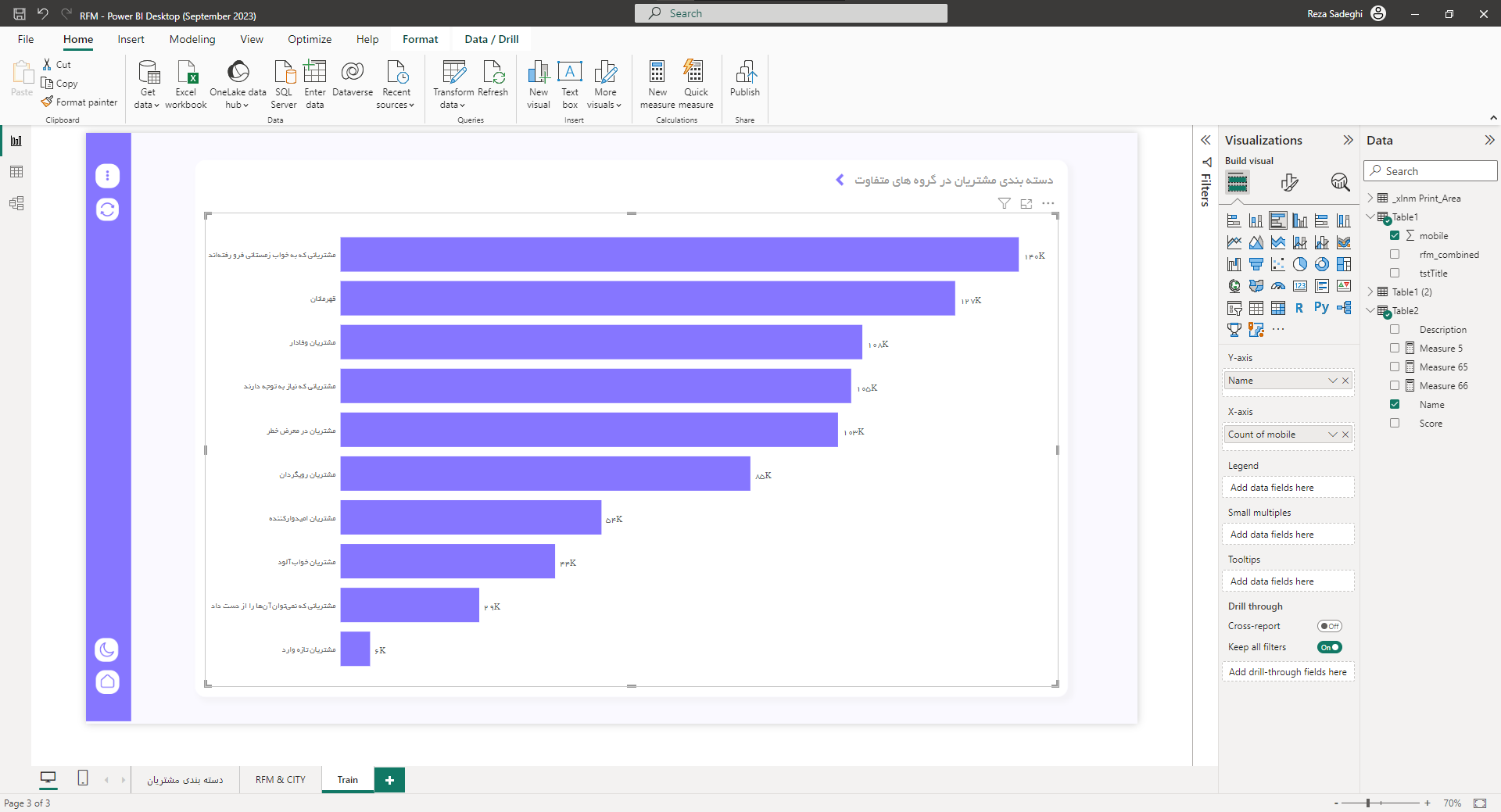Add a new report page

pos(389,779)
